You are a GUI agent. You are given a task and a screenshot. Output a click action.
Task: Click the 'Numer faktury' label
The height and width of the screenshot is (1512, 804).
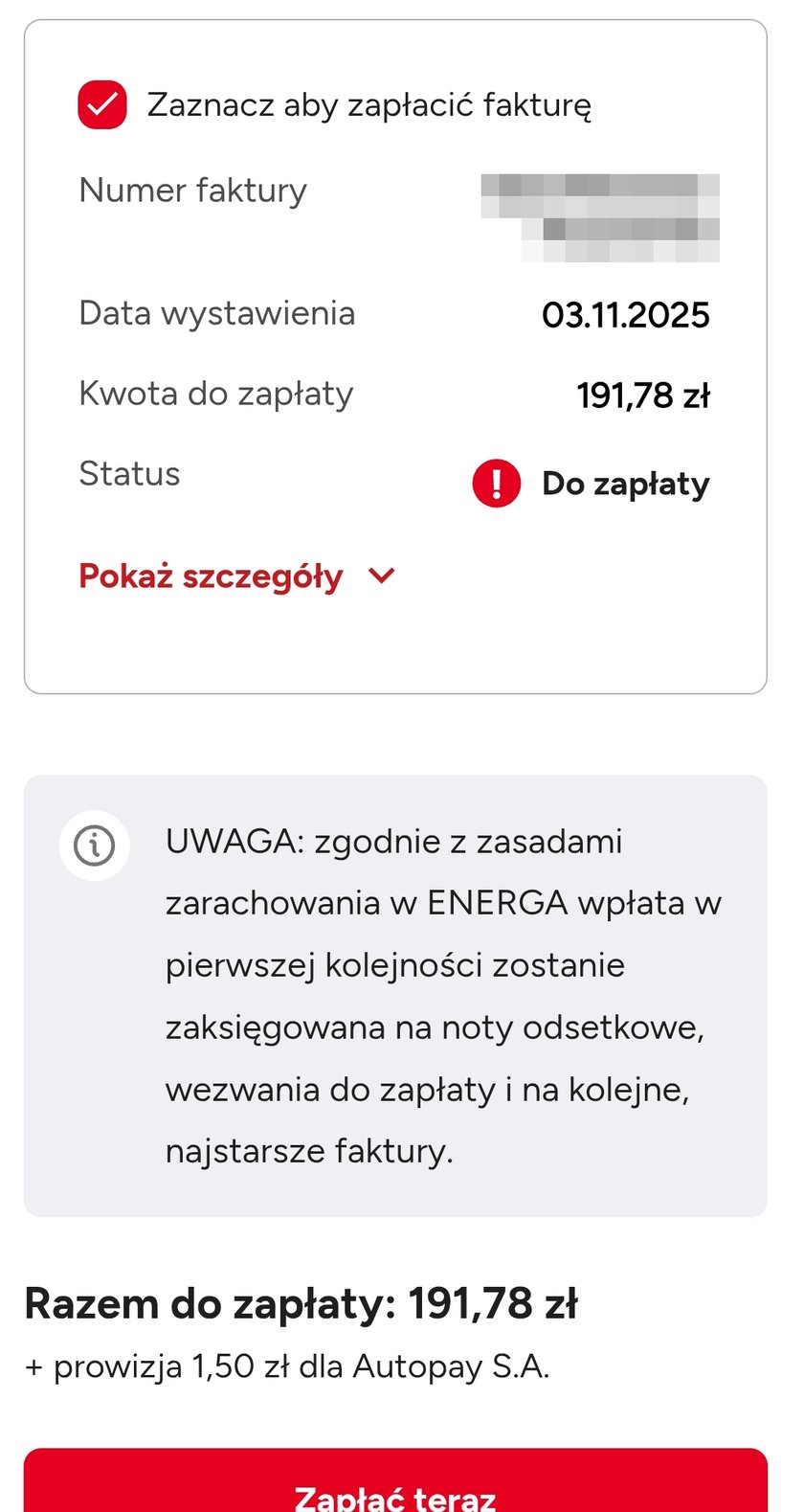click(192, 191)
